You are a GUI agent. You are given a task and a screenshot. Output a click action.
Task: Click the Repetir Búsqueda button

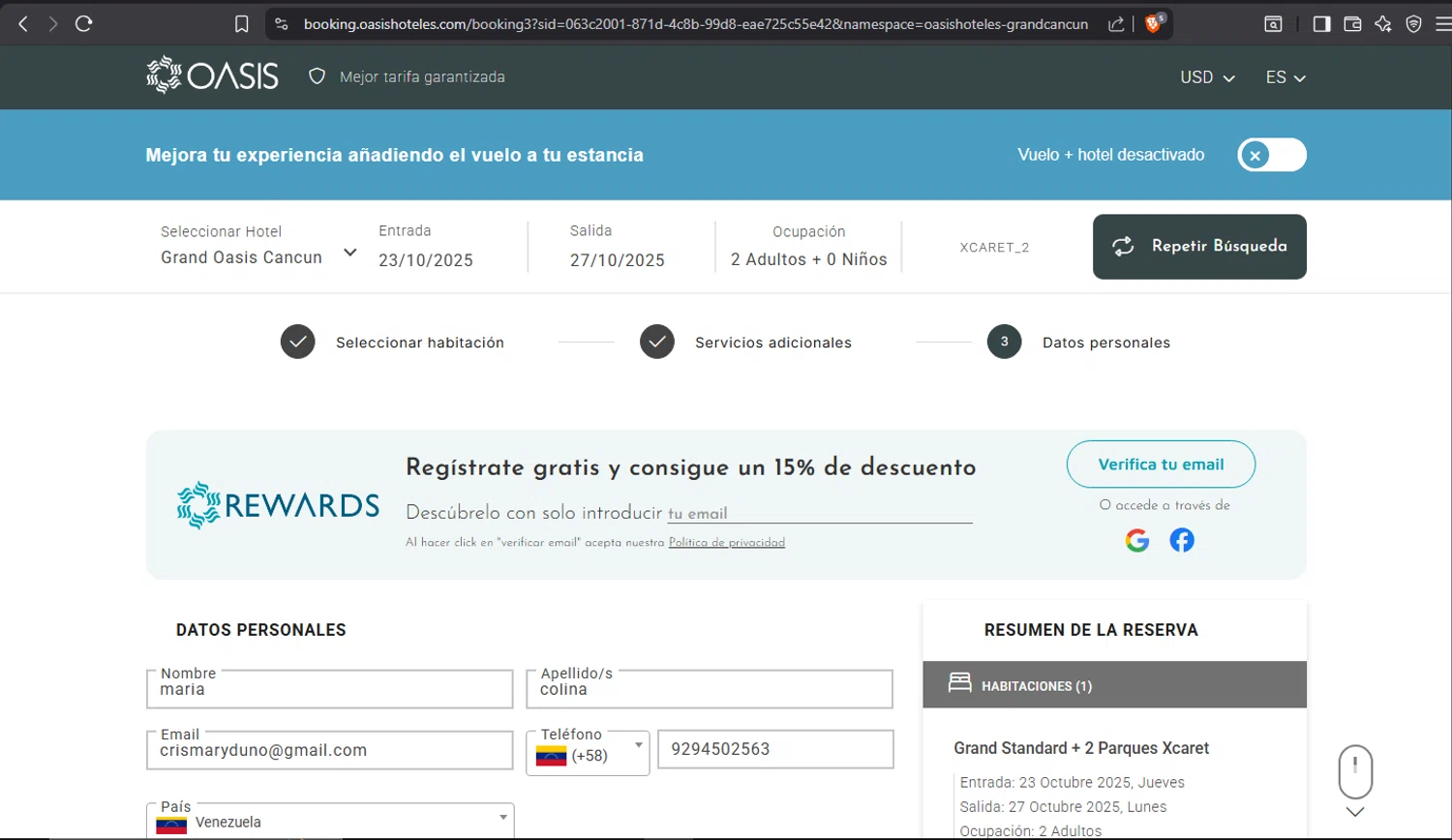point(1199,247)
